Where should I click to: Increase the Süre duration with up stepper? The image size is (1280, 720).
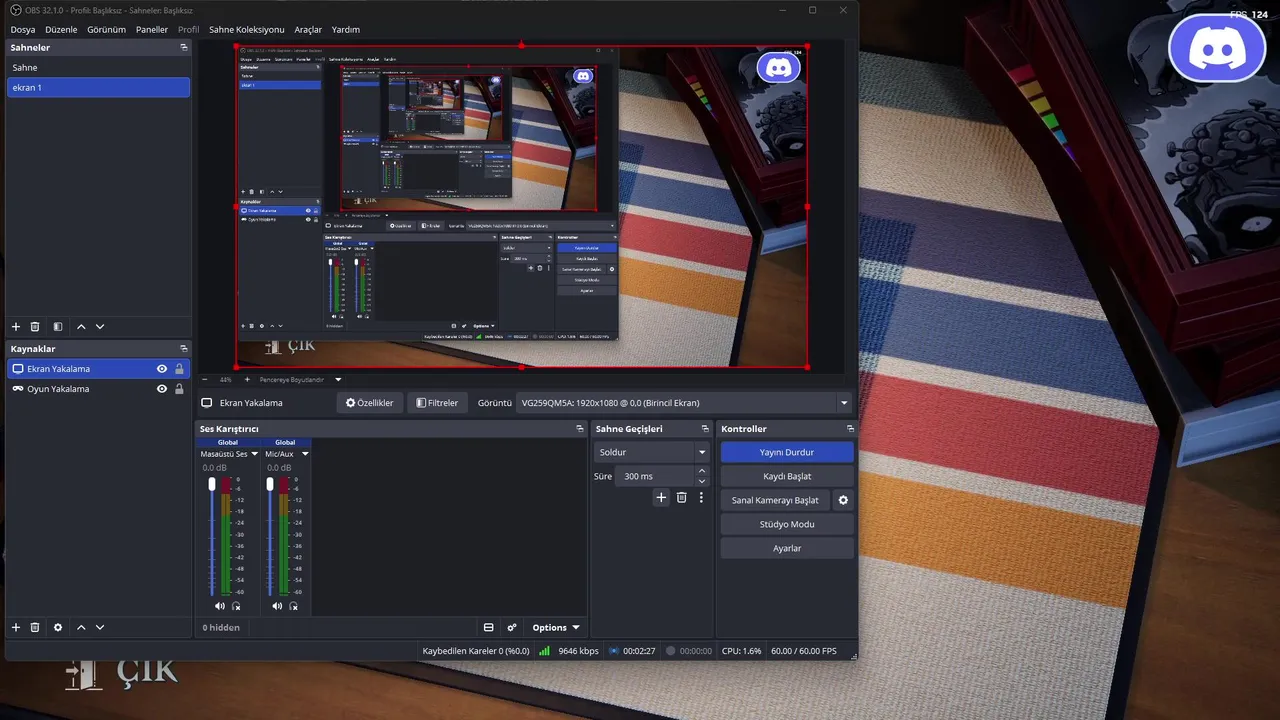click(x=702, y=471)
